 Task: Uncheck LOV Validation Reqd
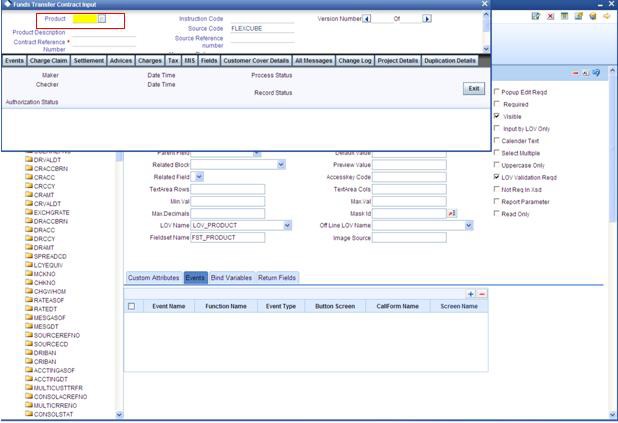click(497, 177)
